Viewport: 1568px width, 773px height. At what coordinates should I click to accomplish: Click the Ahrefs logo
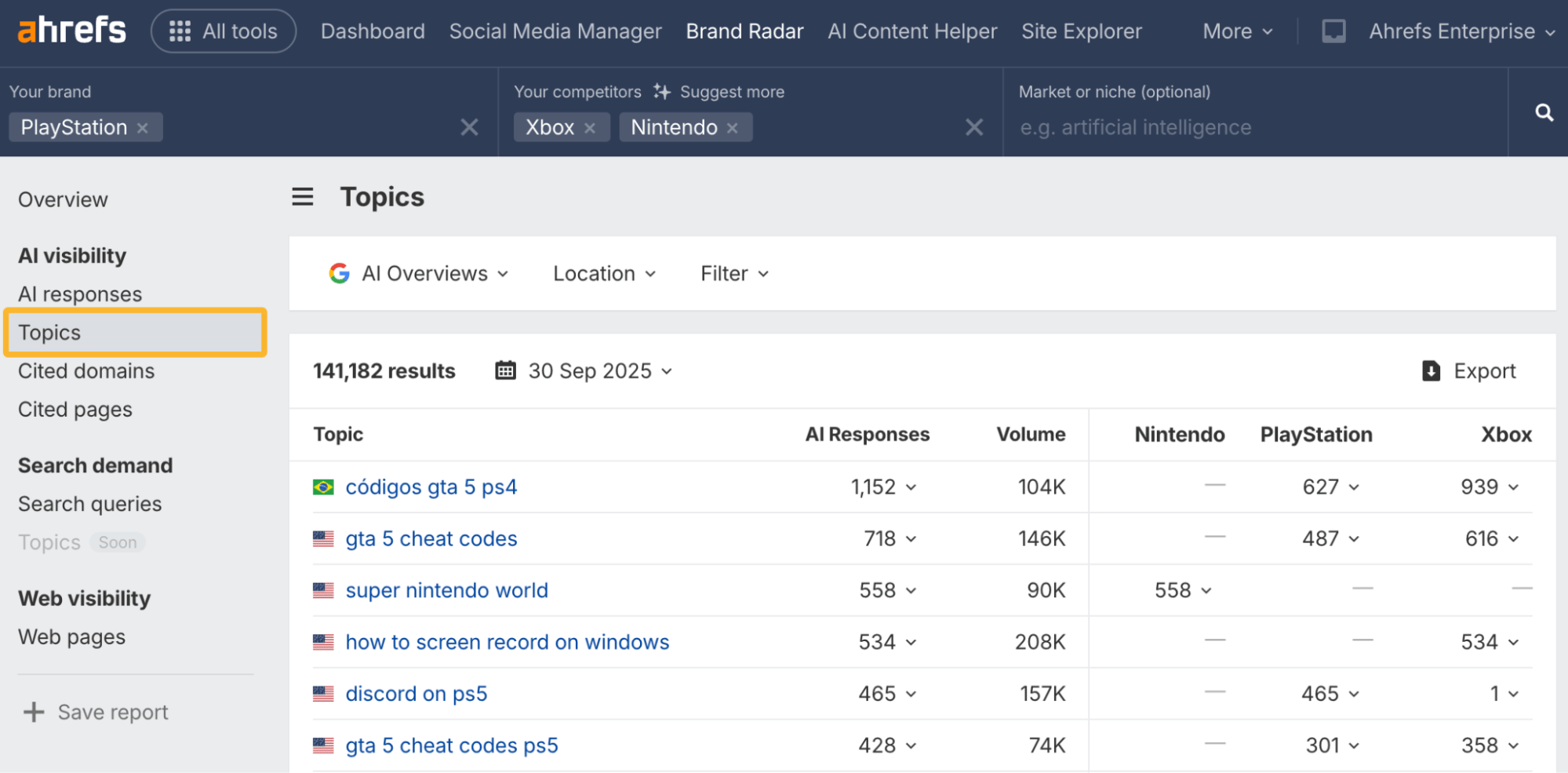tap(71, 31)
